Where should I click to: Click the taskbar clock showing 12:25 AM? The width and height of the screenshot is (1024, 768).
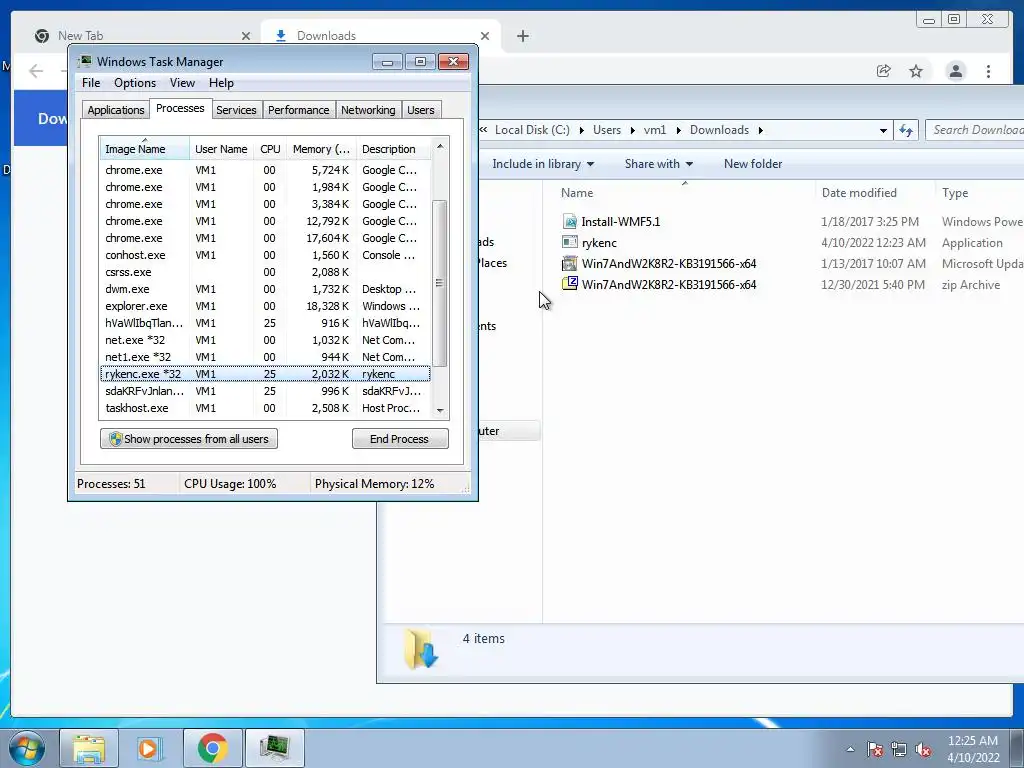(x=973, y=749)
